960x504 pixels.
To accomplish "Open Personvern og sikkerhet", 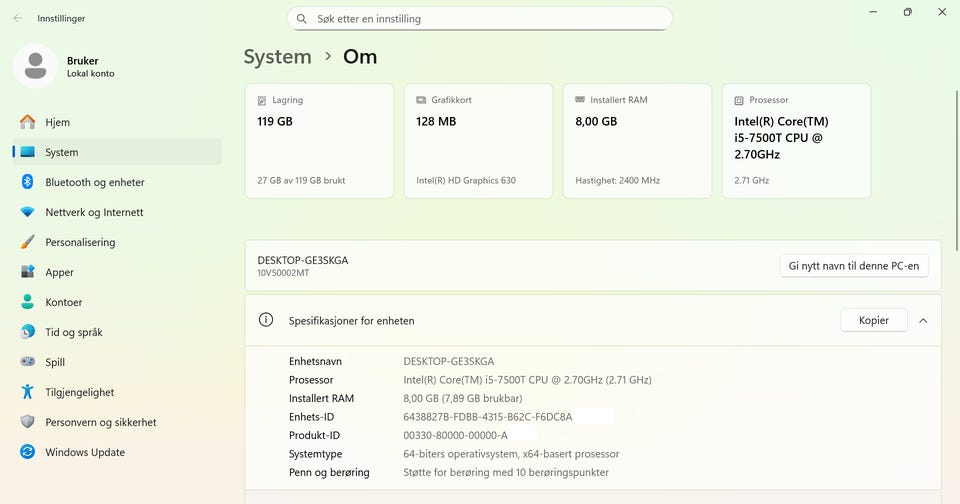I will [117, 422].
